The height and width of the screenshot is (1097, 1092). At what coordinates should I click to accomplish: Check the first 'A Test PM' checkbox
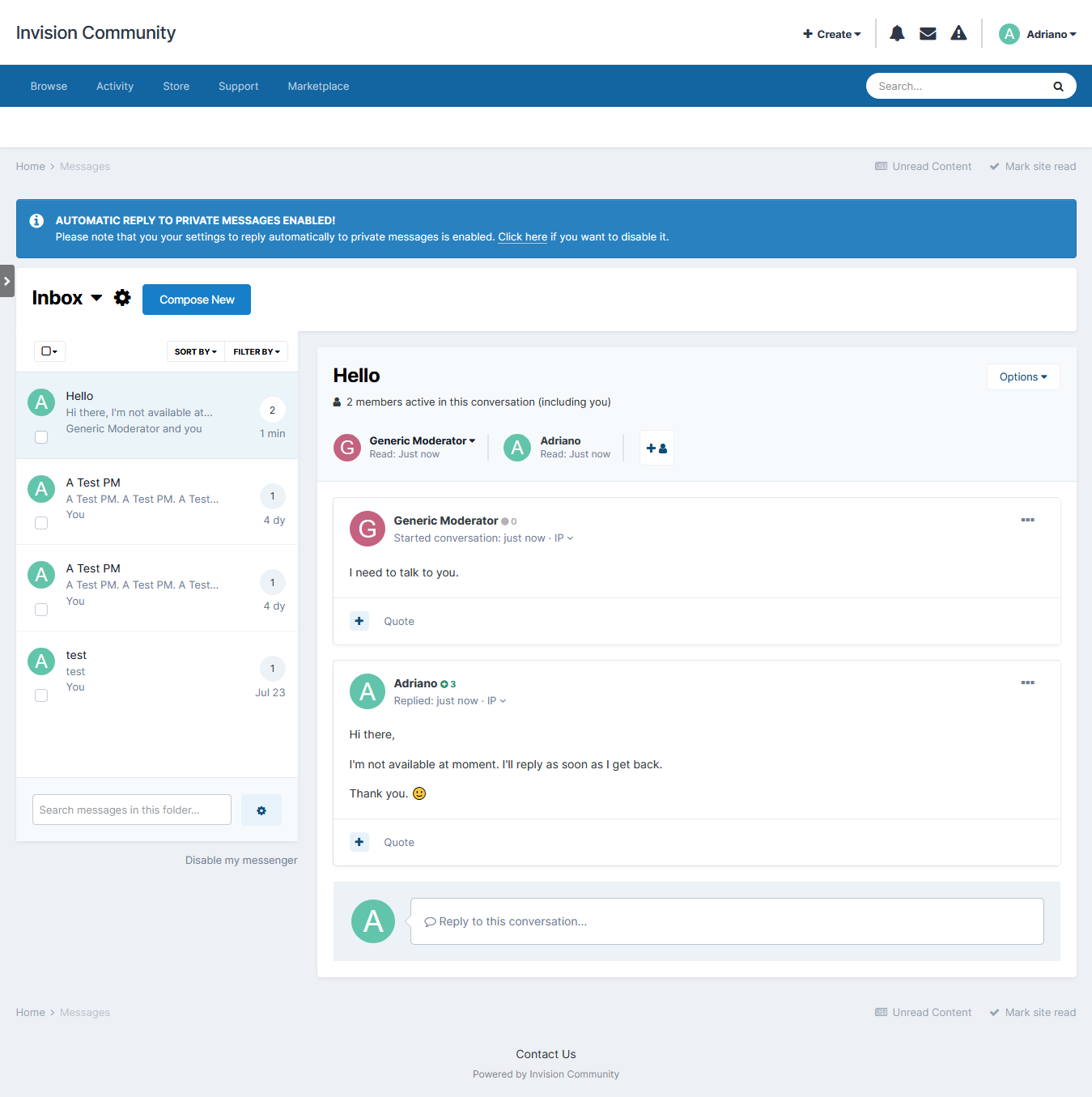coord(41,523)
